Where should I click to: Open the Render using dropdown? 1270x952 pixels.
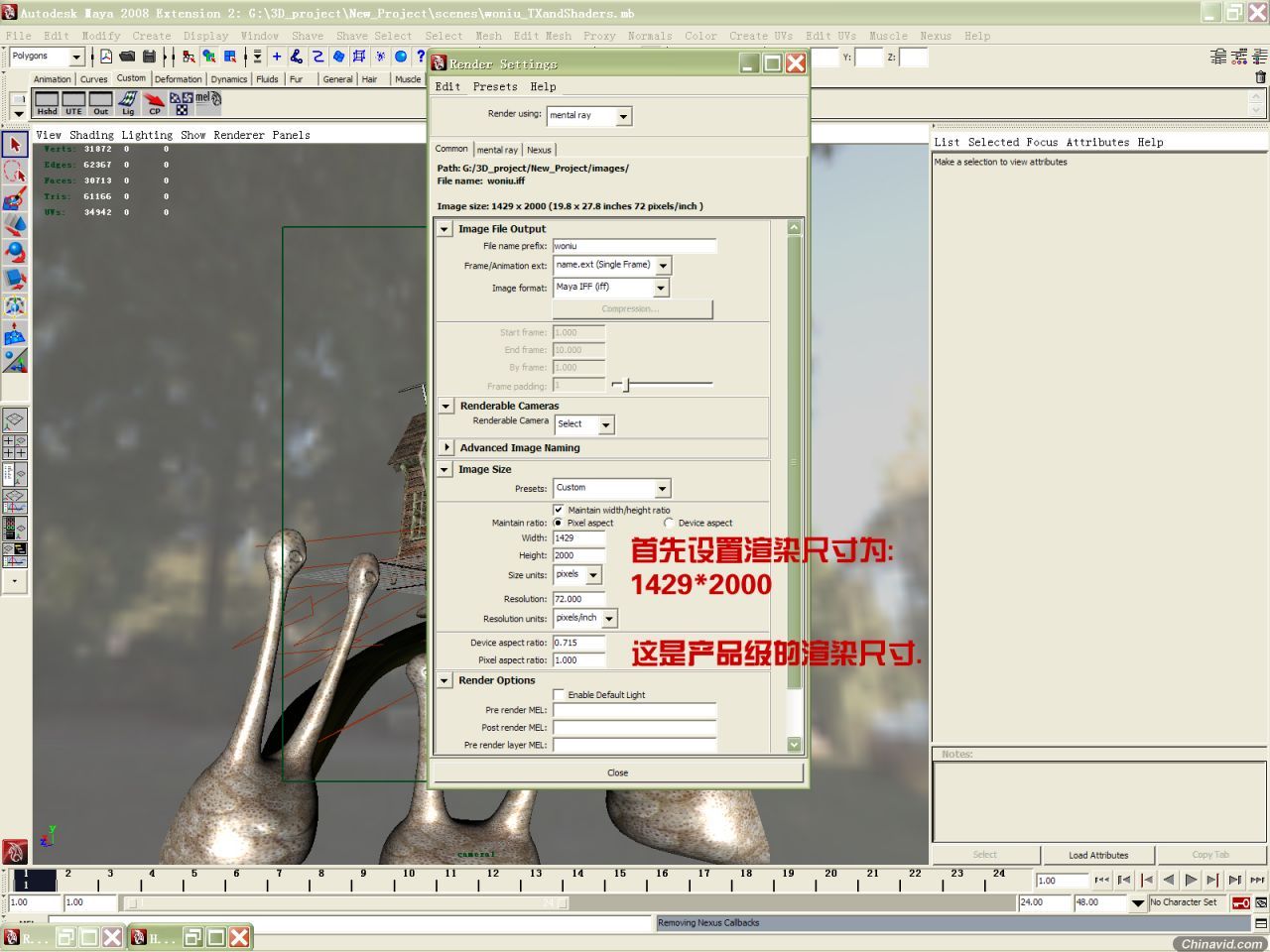click(x=623, y=116)
